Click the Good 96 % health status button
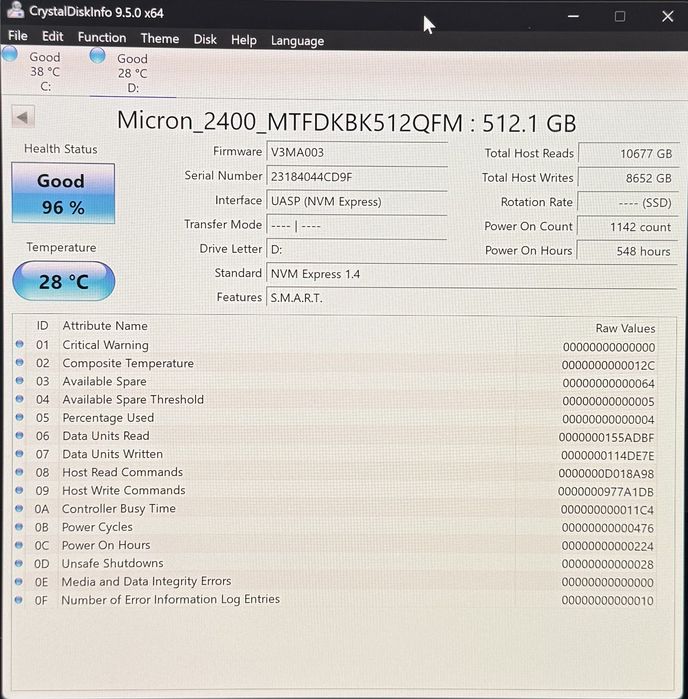Viewport: 688px width, 699px height. click(x=63, y=193)
